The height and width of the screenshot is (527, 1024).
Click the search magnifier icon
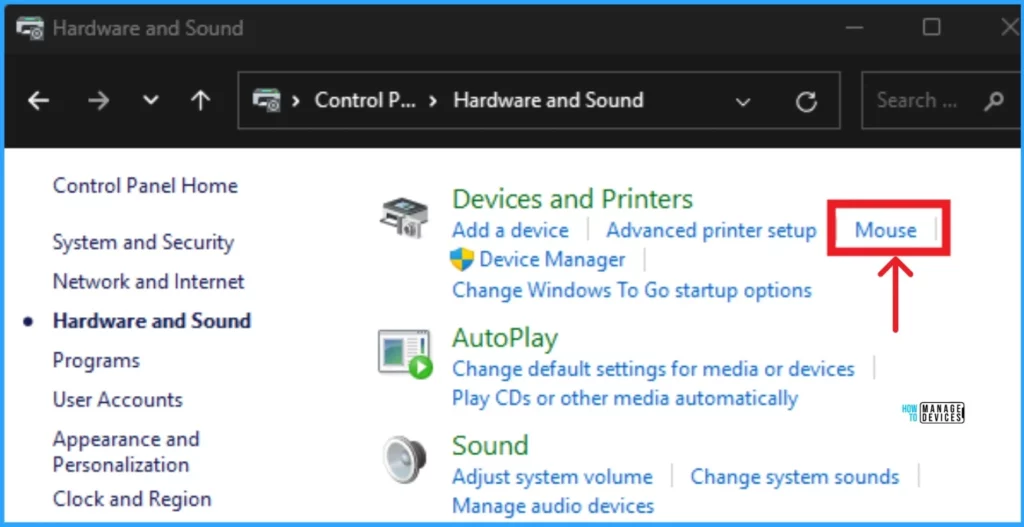point(993,101)
